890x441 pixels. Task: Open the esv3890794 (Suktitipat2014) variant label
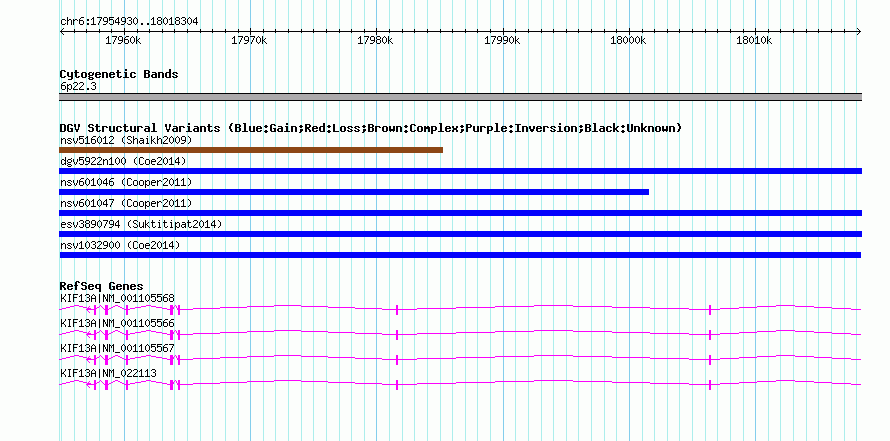pyautogui.click(x=141, y=224)
